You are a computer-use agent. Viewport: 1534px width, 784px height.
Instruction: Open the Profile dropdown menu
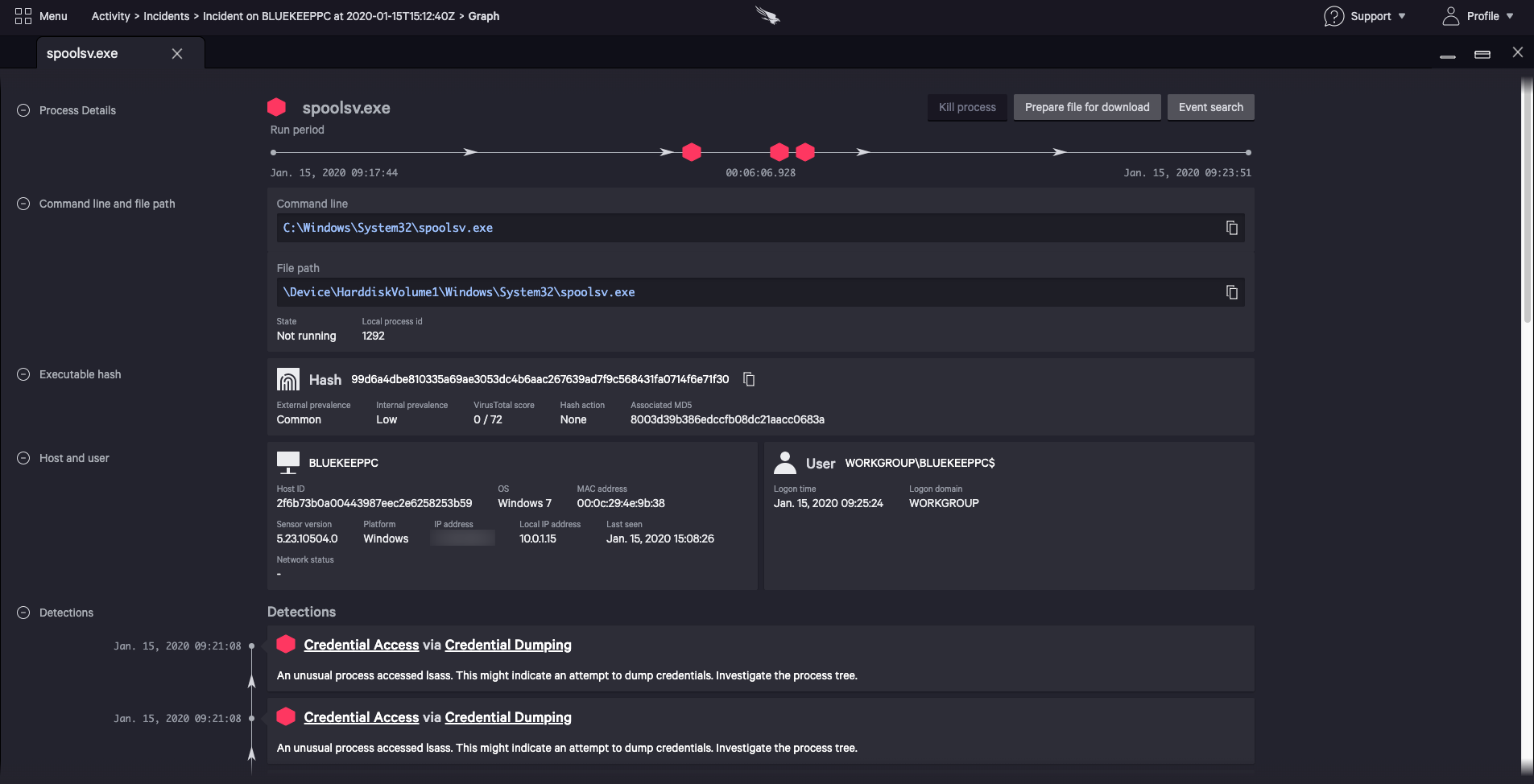click(x=1478, y=16)
